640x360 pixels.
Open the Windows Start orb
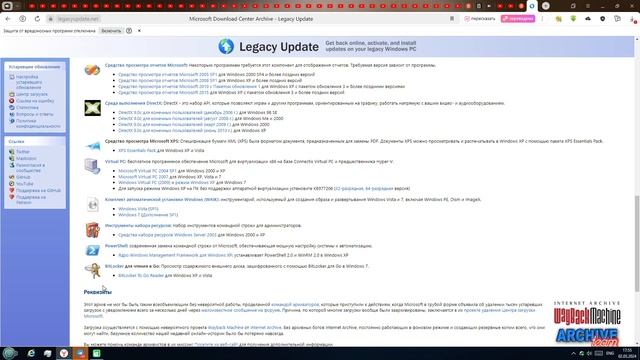pos(9,353)
